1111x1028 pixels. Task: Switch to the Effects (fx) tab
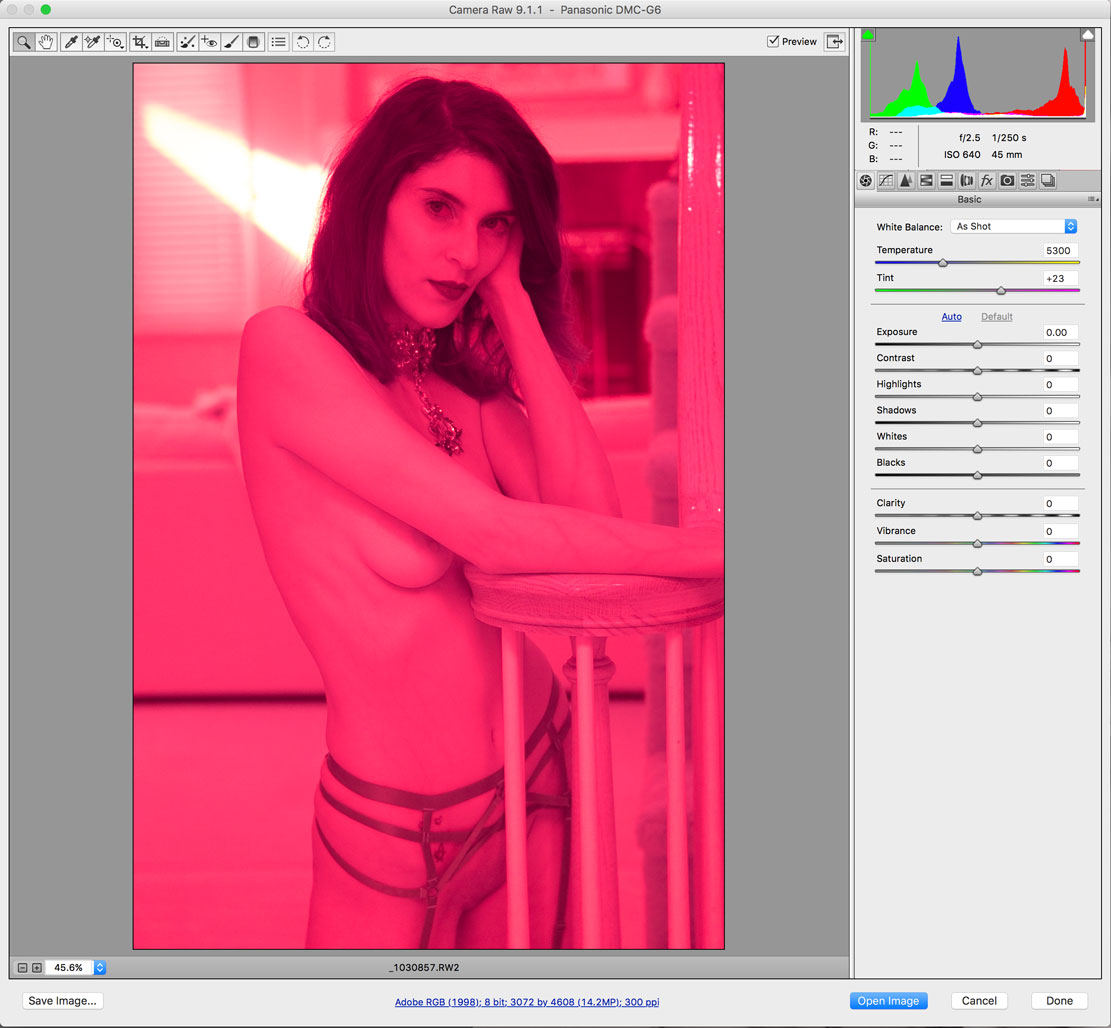(x=987, y=181)
